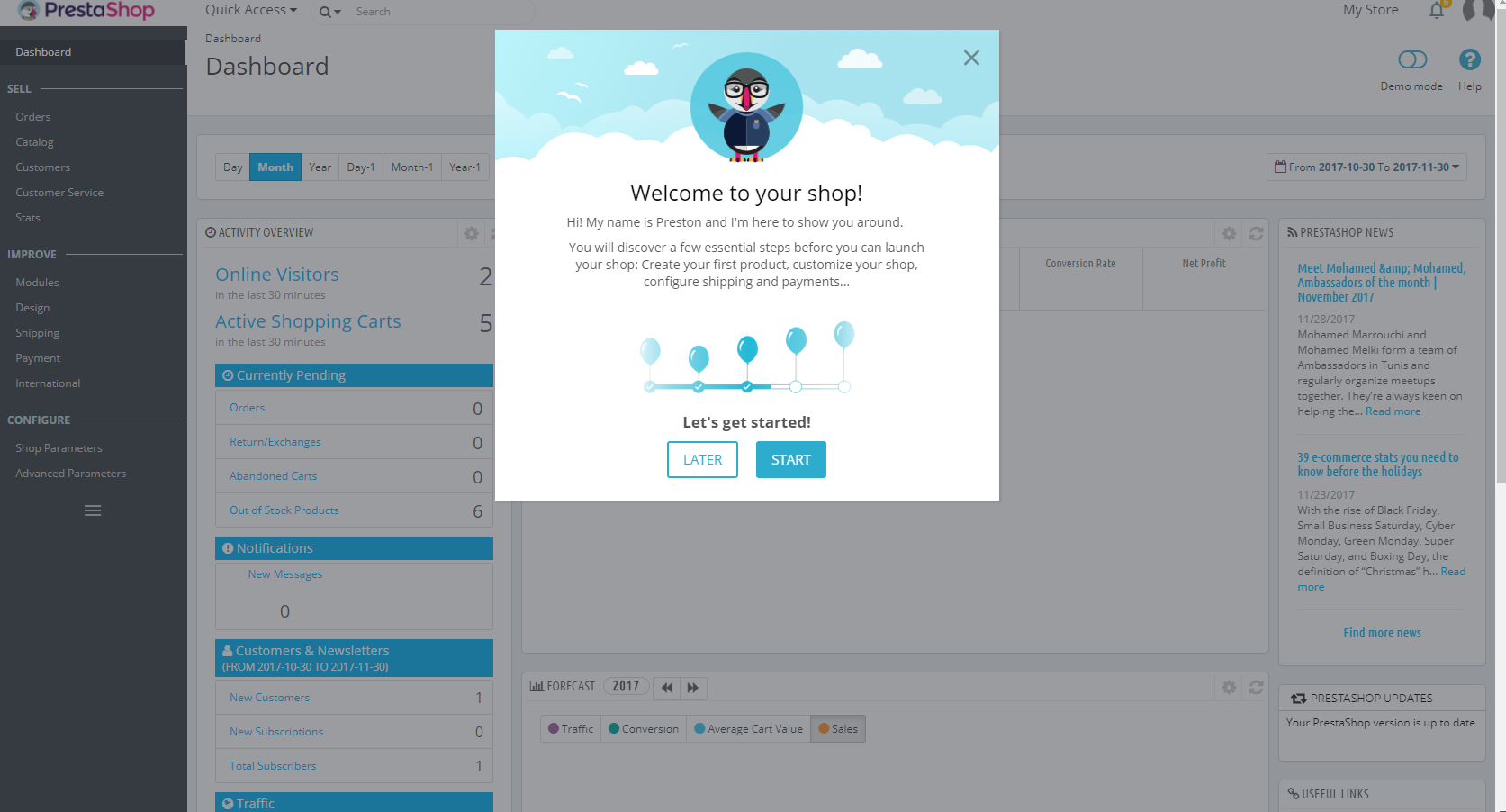The width and height of the screenshot is (1506, 812).
Task: Open the Meet Mohamed ambassadors news article
Action: coord(1382,283)
